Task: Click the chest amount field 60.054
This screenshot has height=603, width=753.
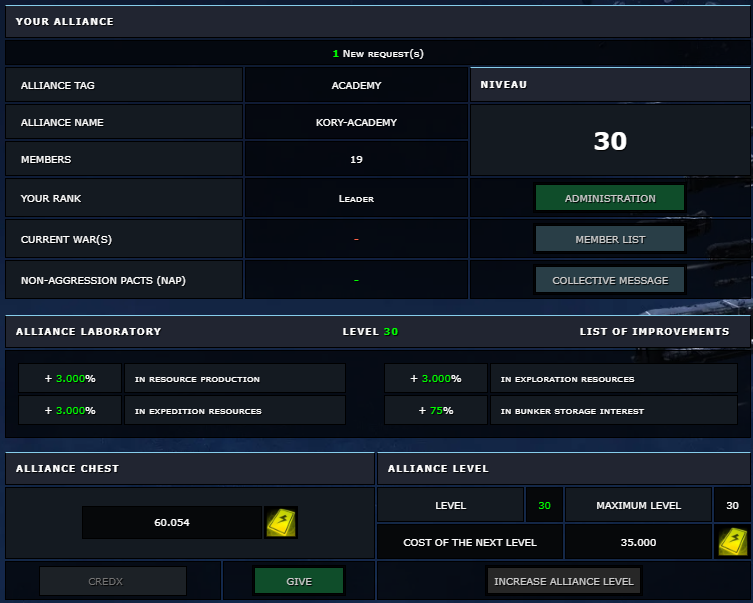Action: (172, 522)
